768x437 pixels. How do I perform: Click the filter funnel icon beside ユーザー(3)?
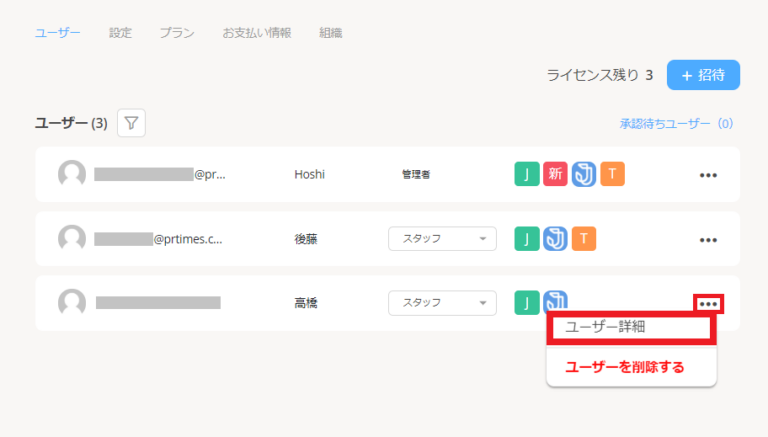[x=132, y=123]
